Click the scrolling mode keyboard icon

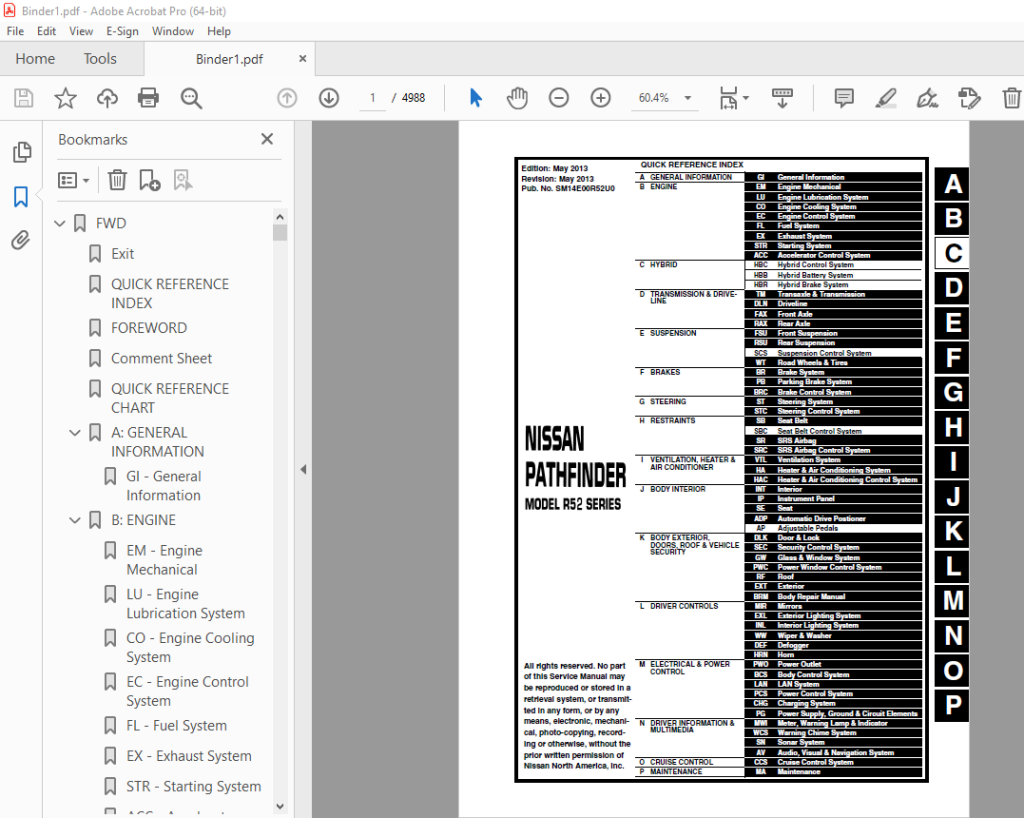782,98
